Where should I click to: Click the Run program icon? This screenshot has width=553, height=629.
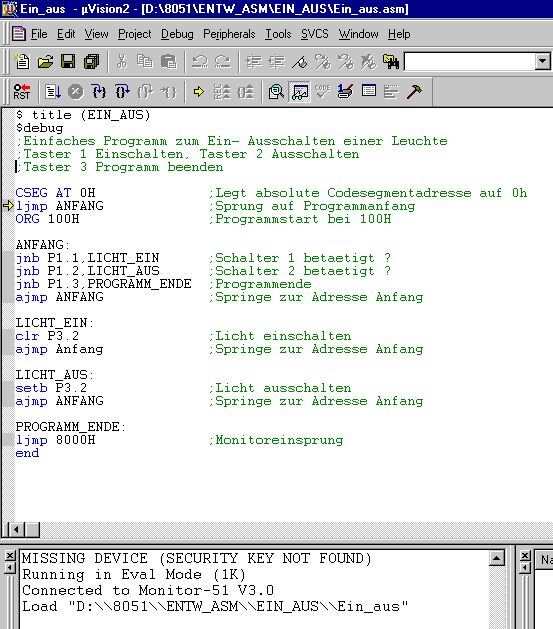(x=53, y=92)
